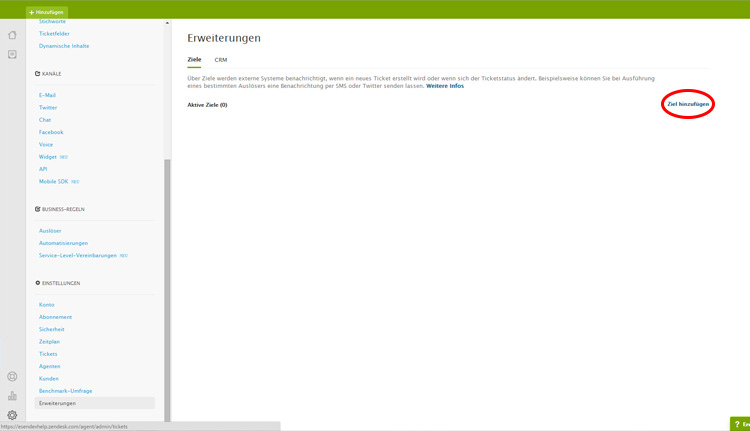
Task: Open Sicherheit settings
Action: pos(52,329)
